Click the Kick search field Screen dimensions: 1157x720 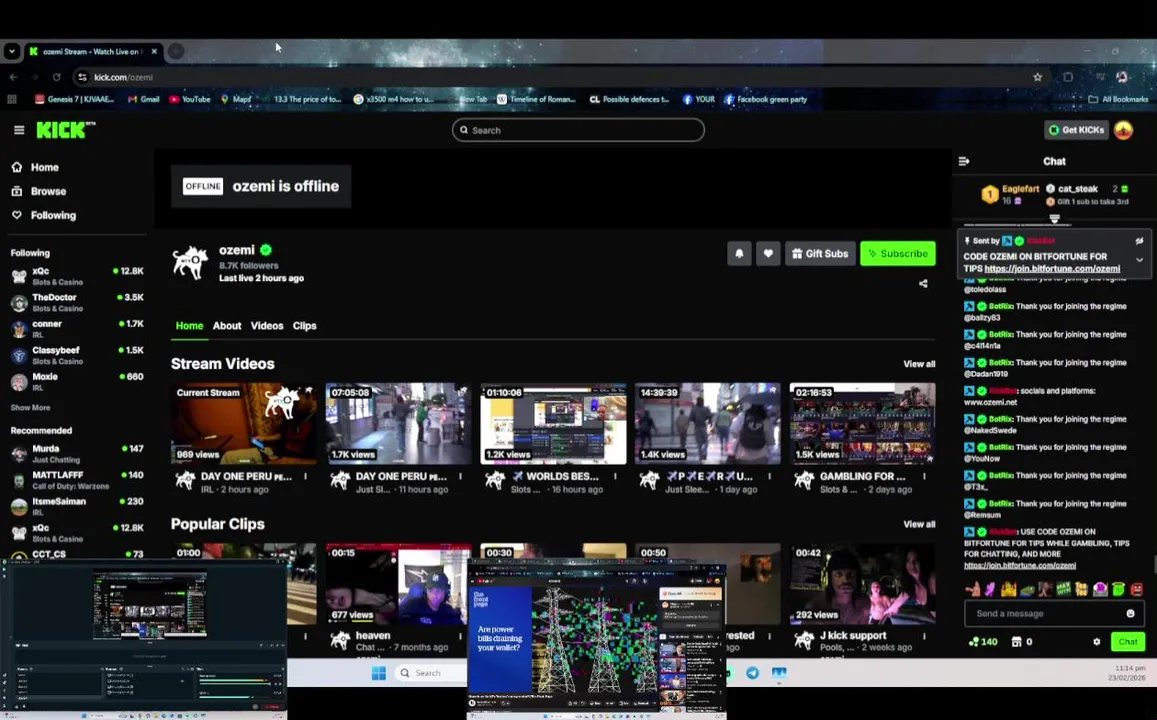[x=578, y=130]
